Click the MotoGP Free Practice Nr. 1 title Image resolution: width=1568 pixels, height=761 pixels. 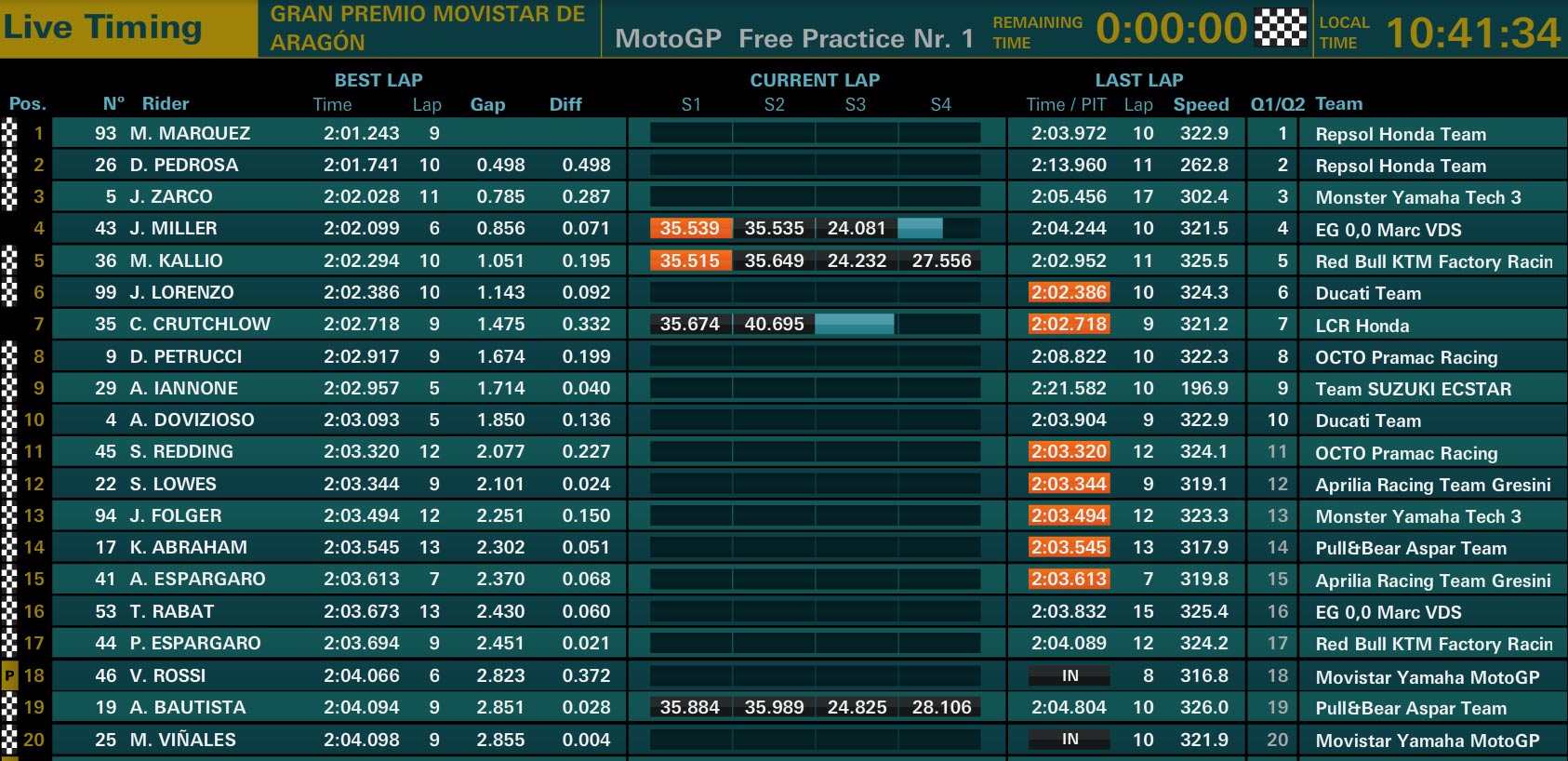click(794, 38)
